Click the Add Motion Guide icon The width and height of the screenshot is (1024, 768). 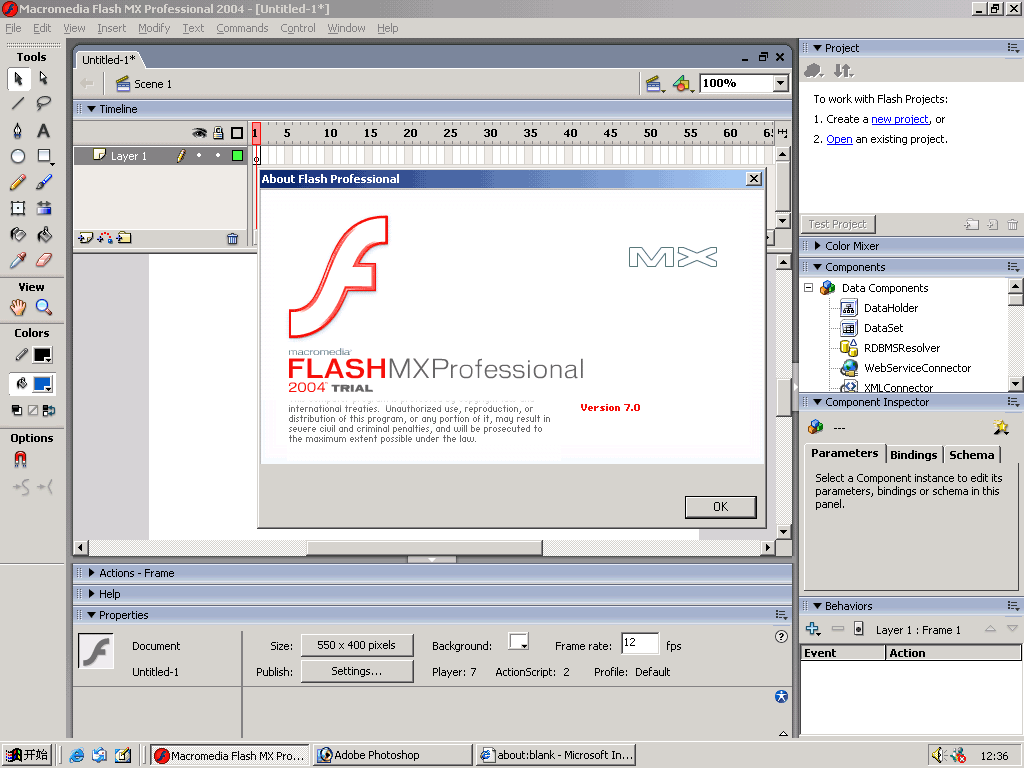(104, 238)
